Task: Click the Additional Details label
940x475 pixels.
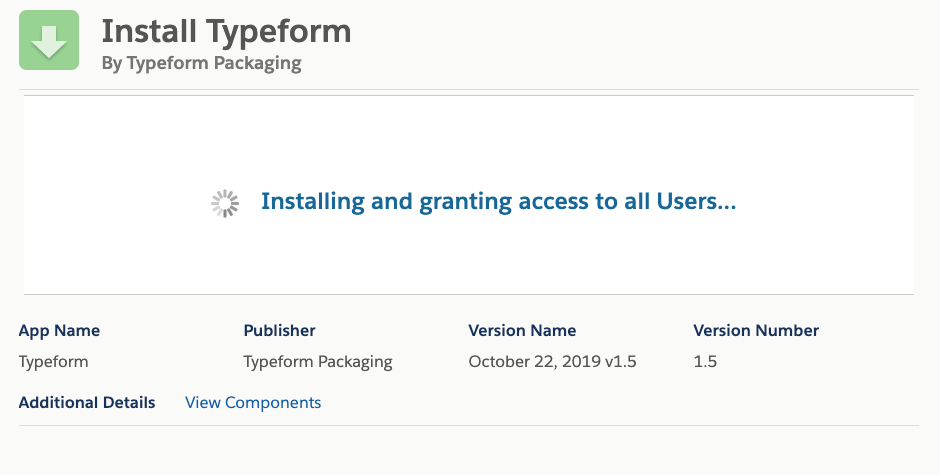Action: (87, 402)
